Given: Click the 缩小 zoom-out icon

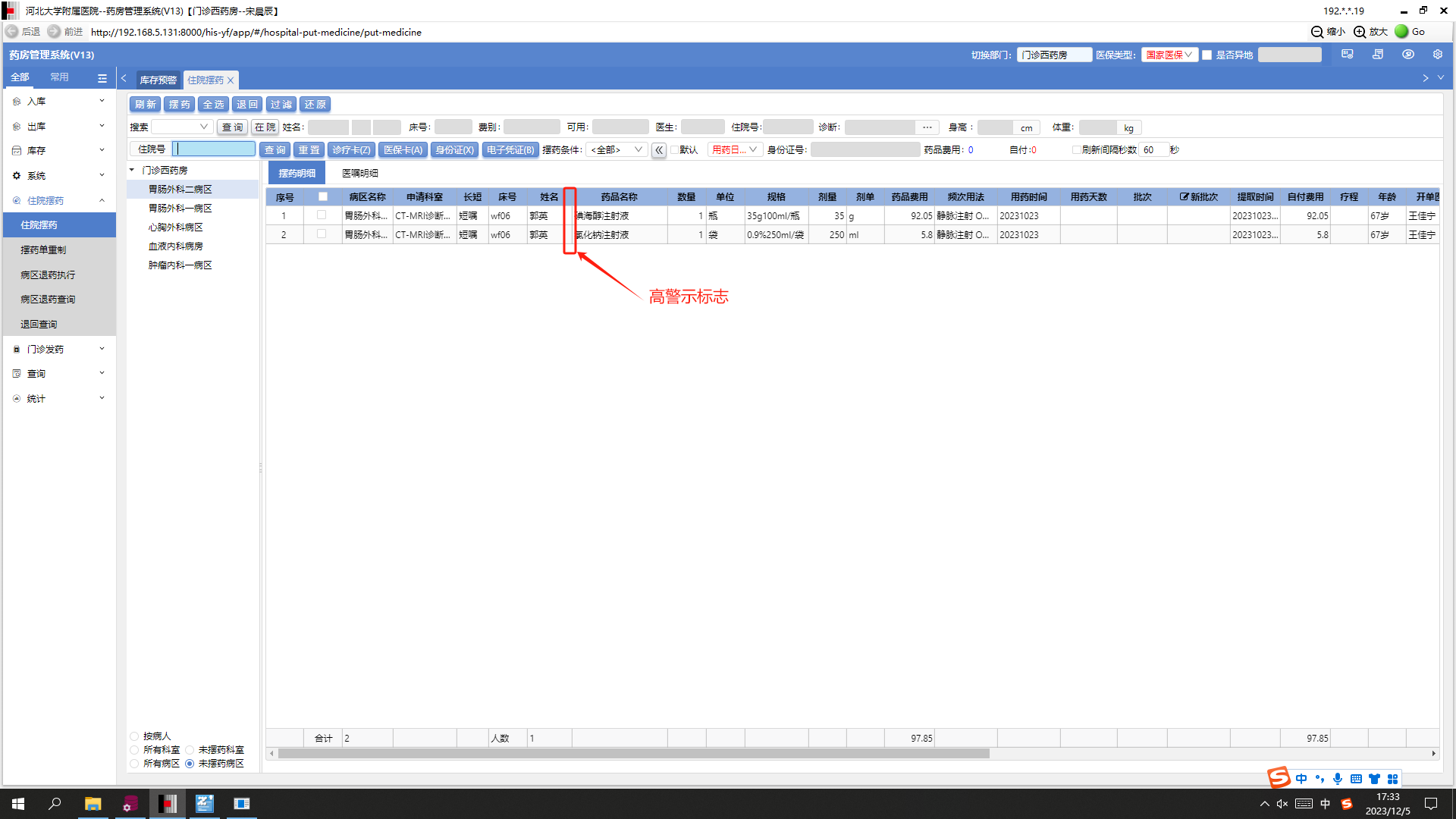Looking at the screenshot, I should pos(1317,32).
